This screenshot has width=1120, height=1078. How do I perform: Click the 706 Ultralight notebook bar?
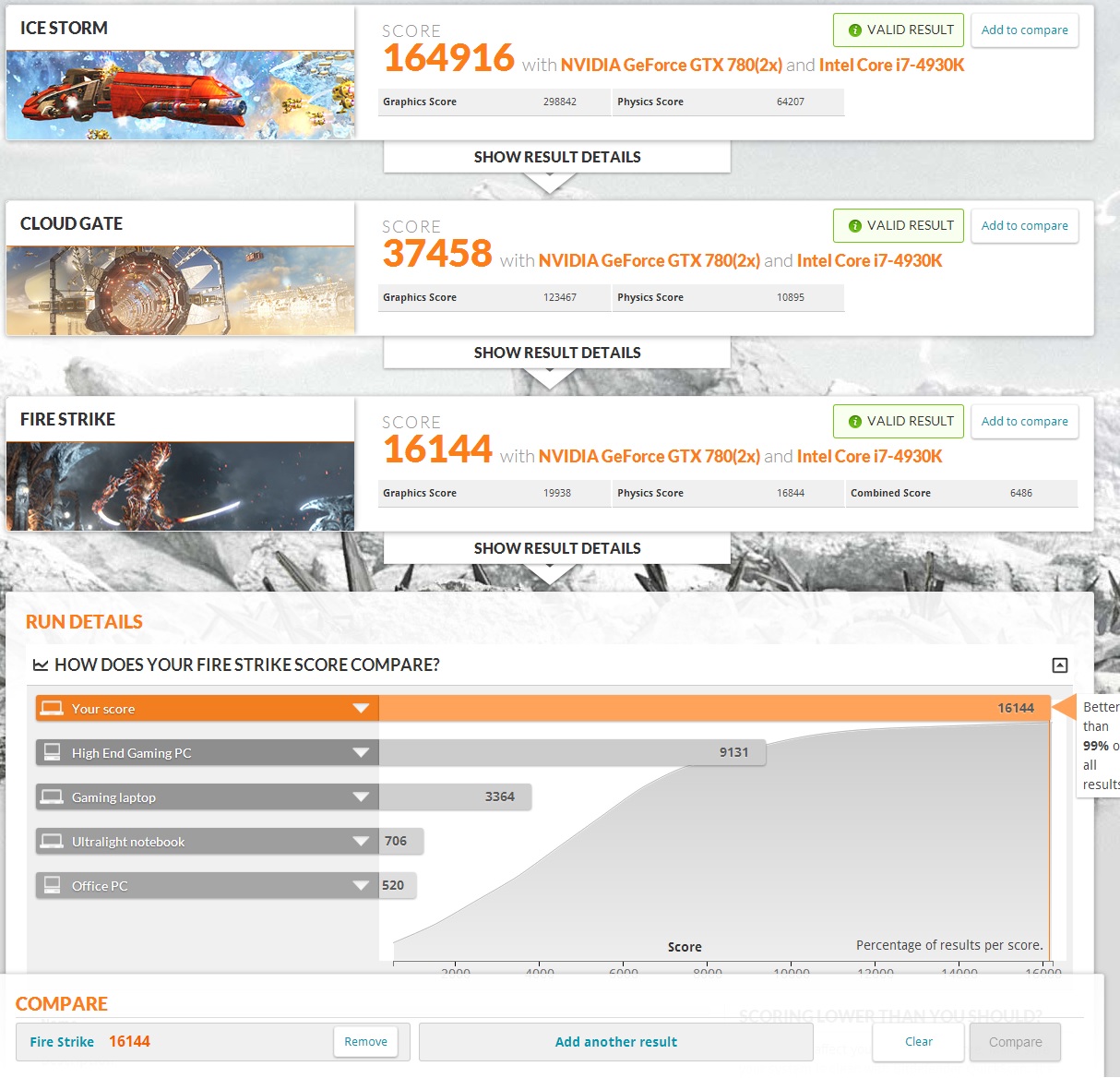coord(401,841)
